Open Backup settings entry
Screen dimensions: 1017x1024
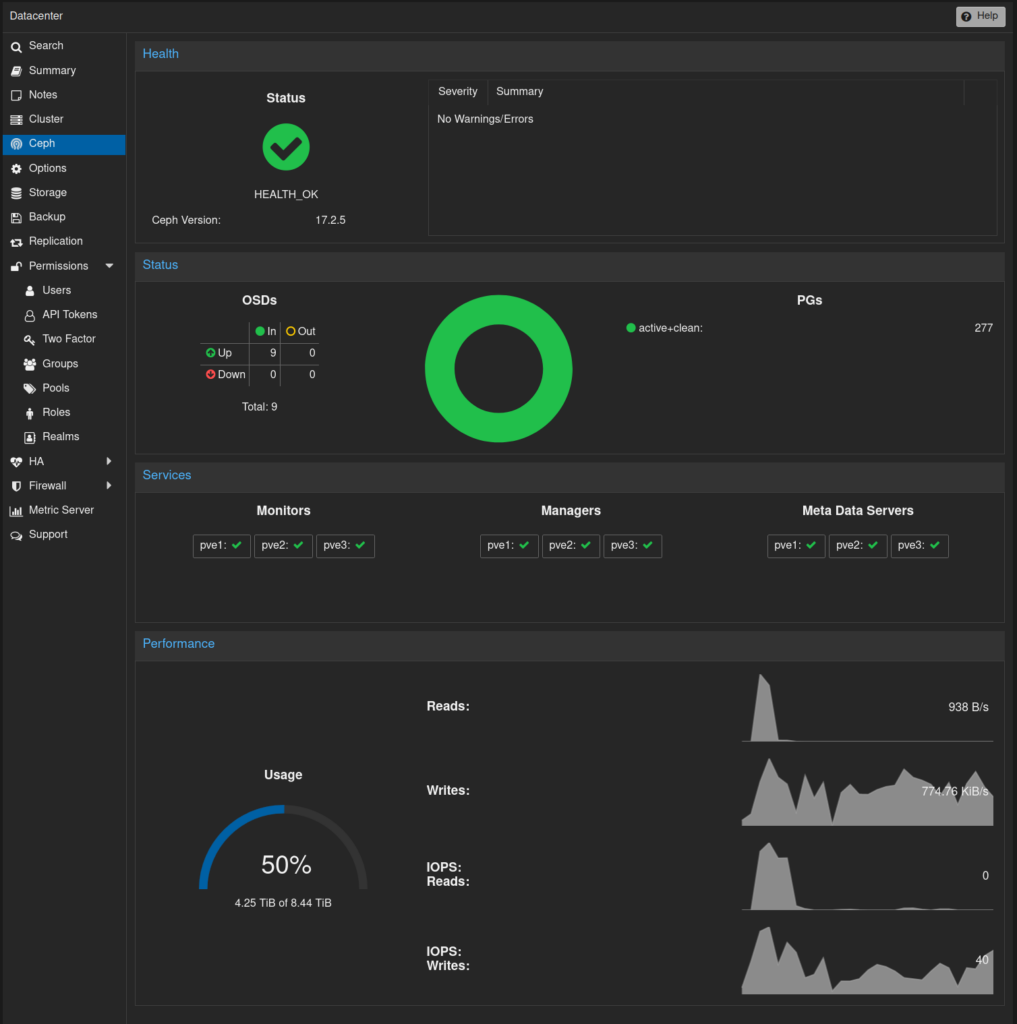point(64,217)
